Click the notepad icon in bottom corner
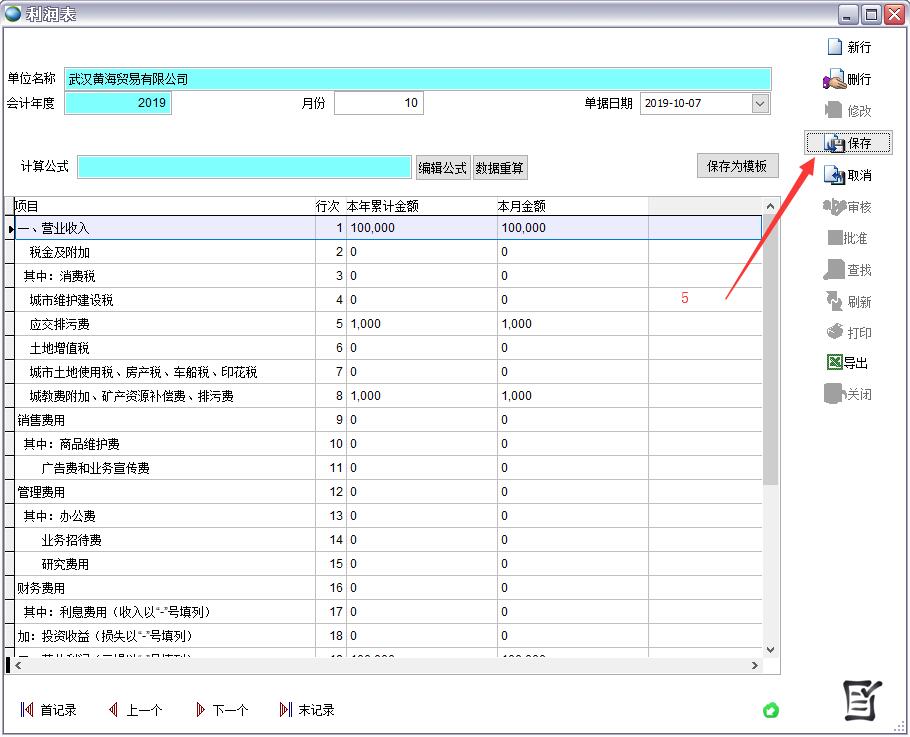Image resolution: width=910 pixels, height=737 pixels. [x=862, y=700]
